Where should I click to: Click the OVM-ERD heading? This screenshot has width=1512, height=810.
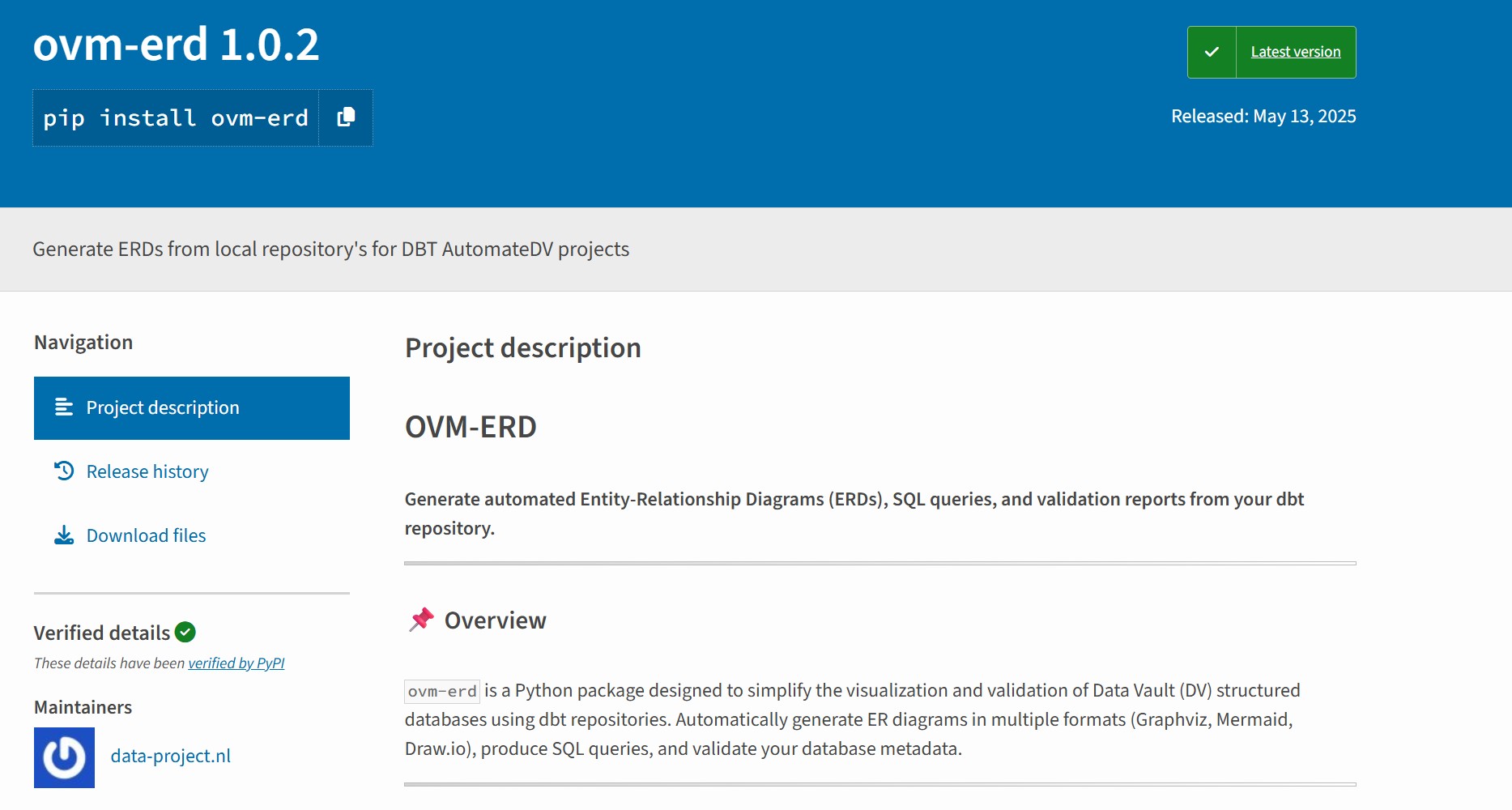(x=471, y=427)
